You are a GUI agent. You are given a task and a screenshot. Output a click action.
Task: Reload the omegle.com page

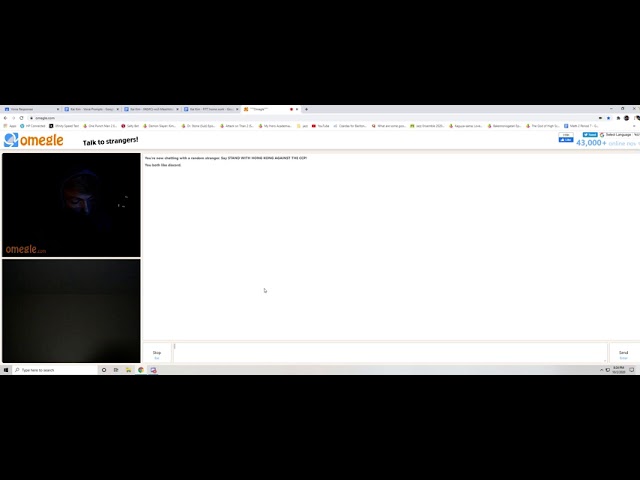point(22,118)
